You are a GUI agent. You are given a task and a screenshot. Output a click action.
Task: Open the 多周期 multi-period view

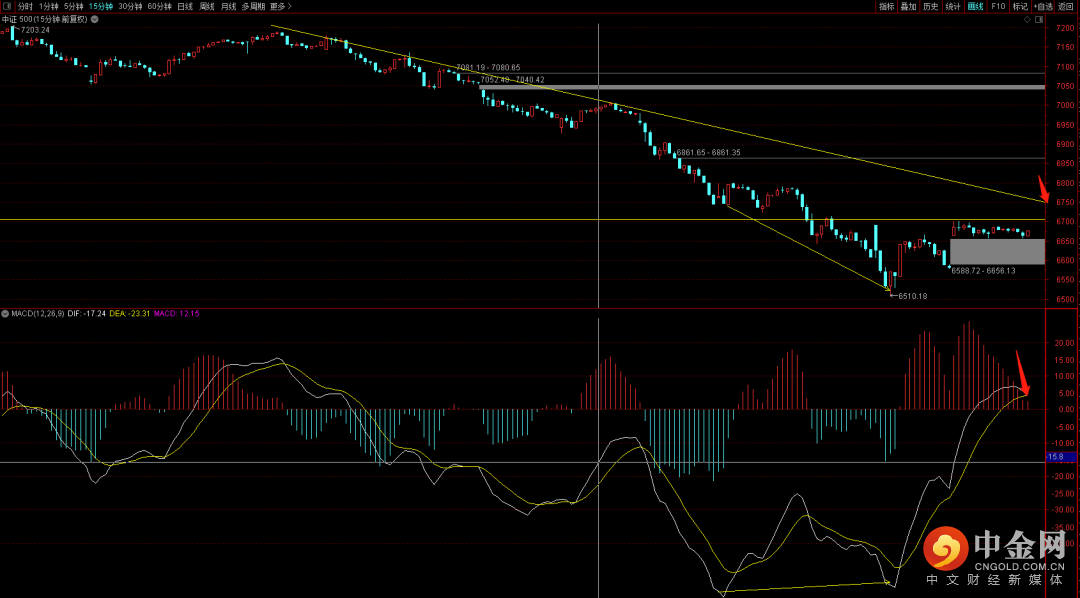(x=254, y=6)
